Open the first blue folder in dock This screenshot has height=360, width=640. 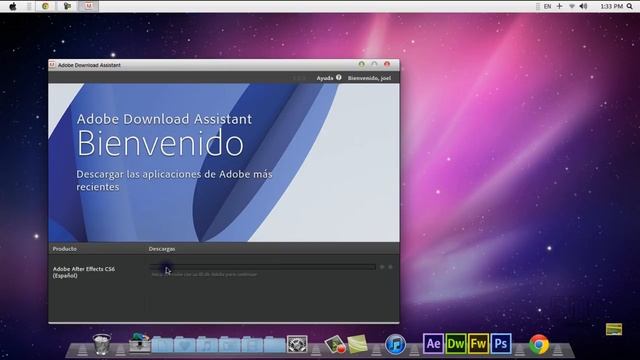163,345
